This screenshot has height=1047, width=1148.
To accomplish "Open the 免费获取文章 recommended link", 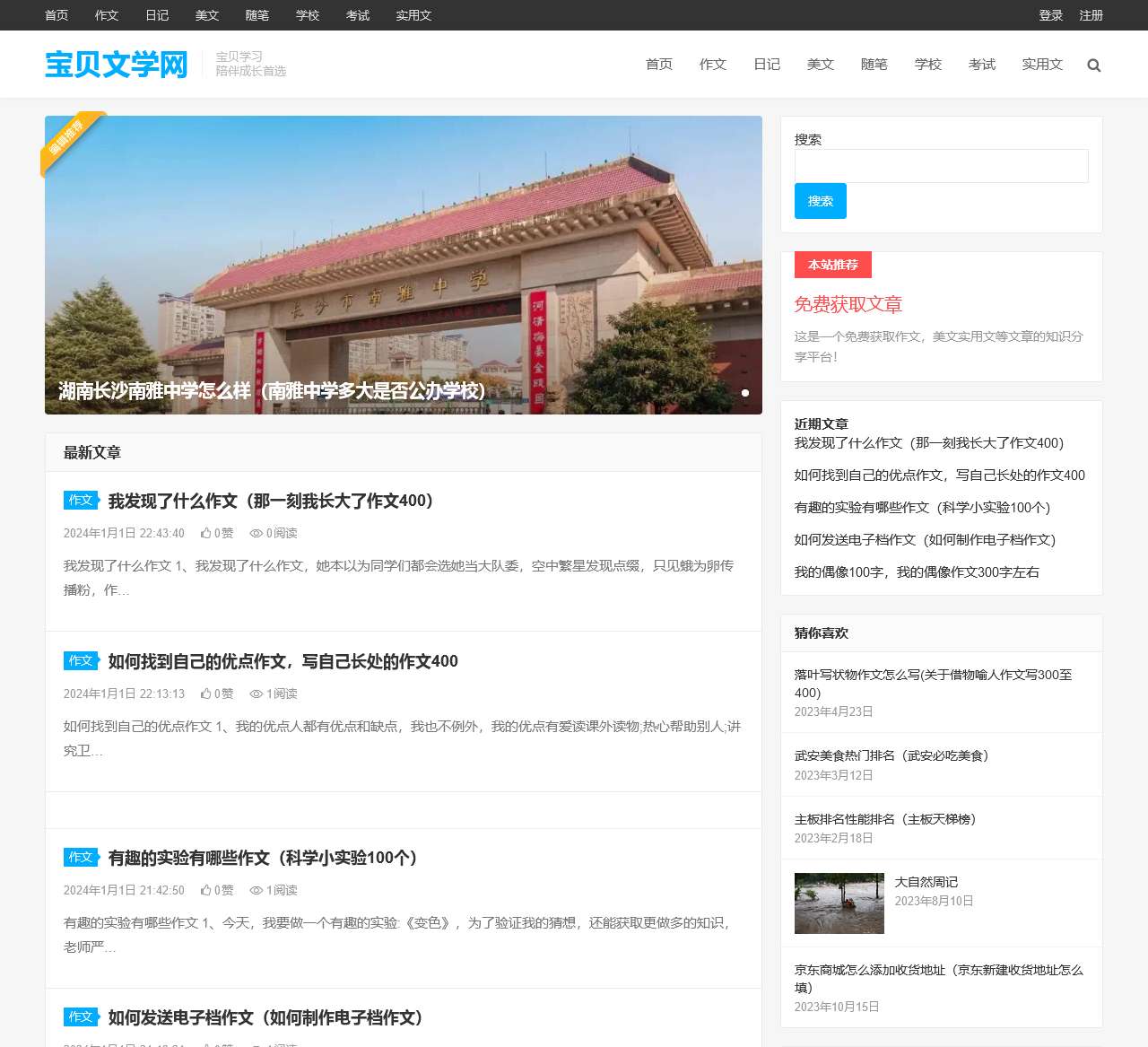I will [848, 304].
